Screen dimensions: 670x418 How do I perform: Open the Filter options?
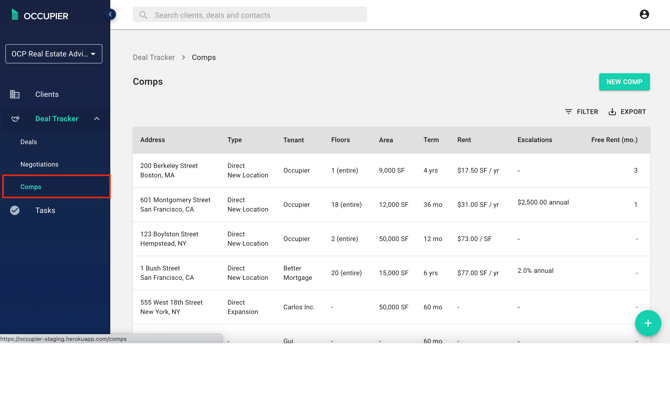pyautogui.click(x=581, y=112)
